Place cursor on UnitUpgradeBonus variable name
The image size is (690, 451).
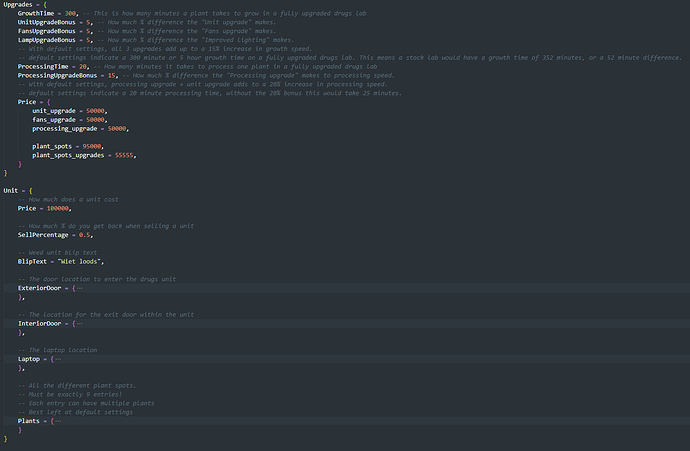coord(45,21)
